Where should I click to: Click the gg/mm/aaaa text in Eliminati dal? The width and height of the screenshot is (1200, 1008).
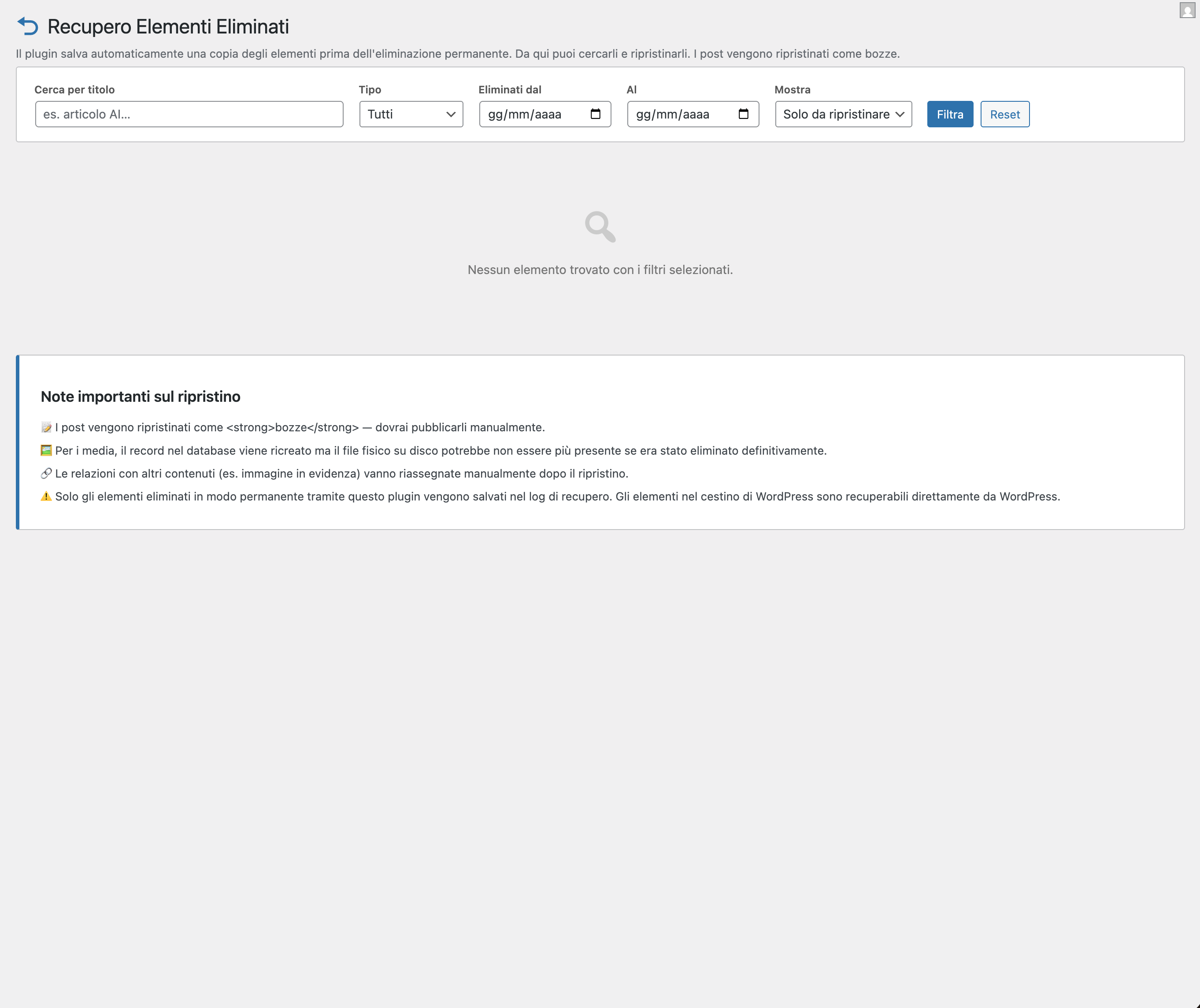[x=524, y=114]
